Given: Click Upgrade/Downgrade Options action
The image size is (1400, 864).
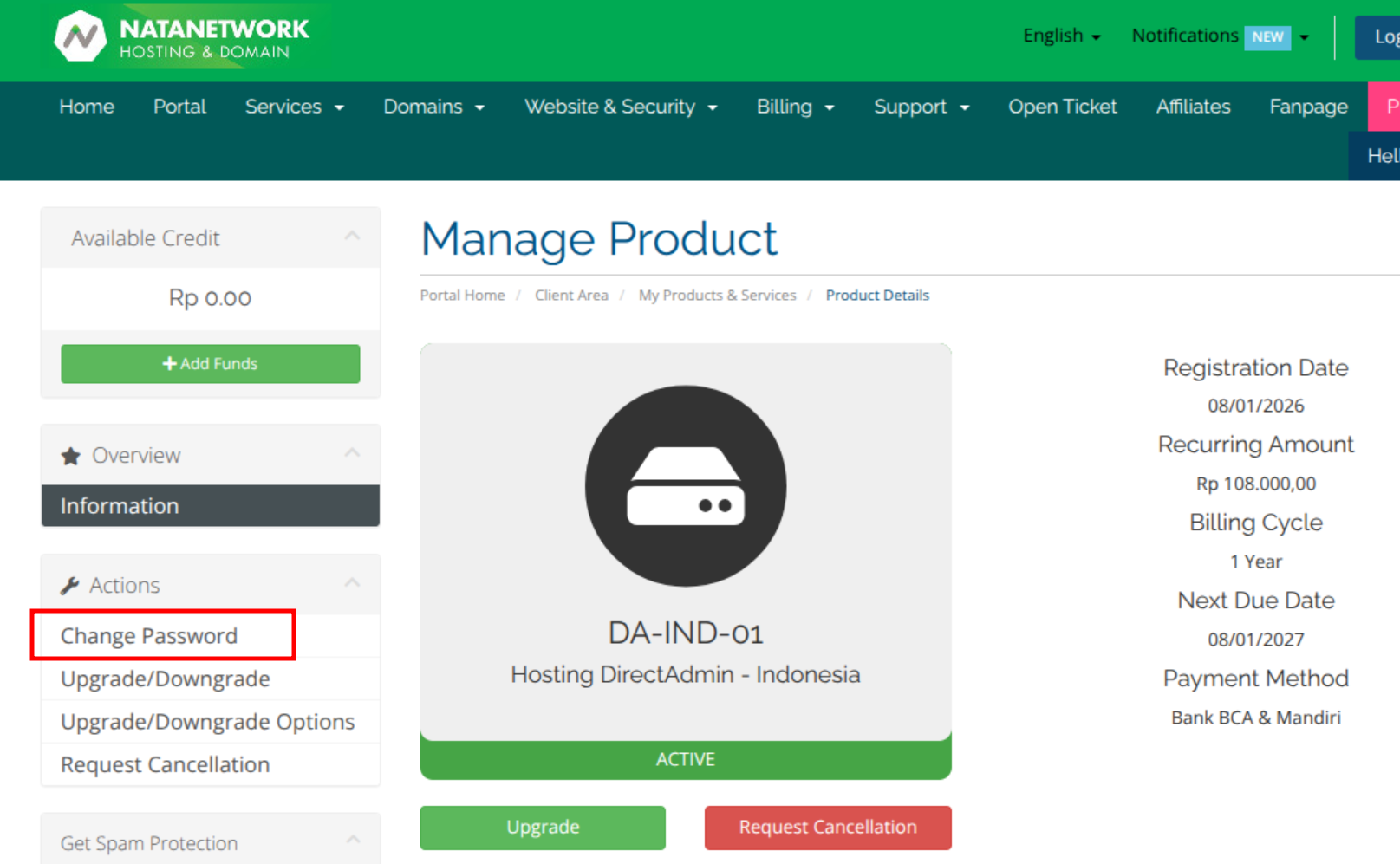Looking at the screenshot, I should click(x=211, y=722).
